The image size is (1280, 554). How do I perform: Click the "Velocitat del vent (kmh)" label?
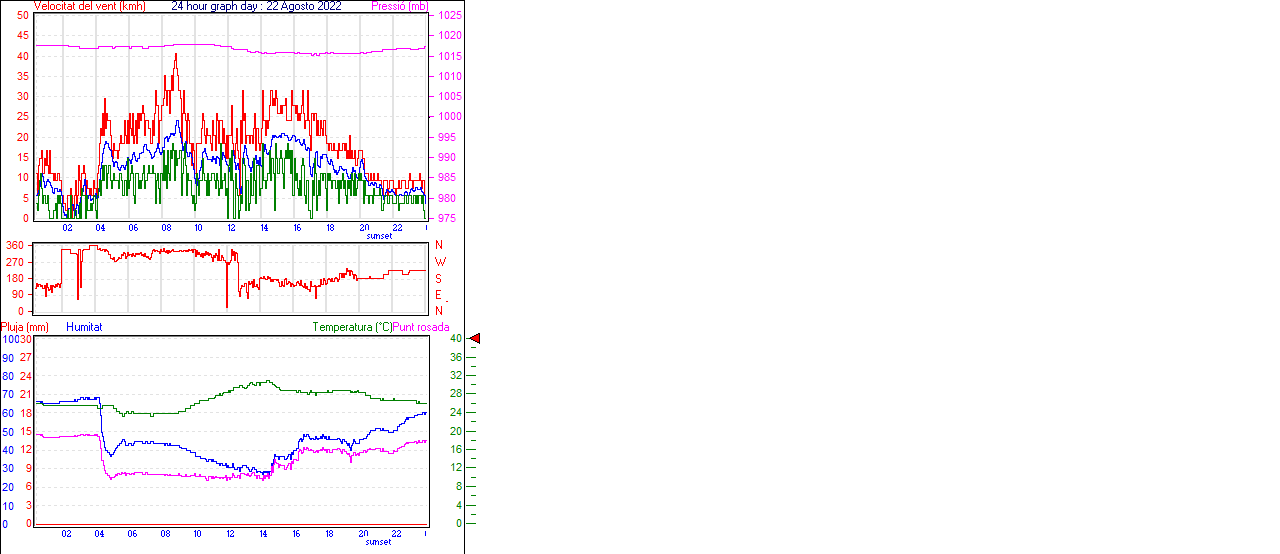[89, 6]
